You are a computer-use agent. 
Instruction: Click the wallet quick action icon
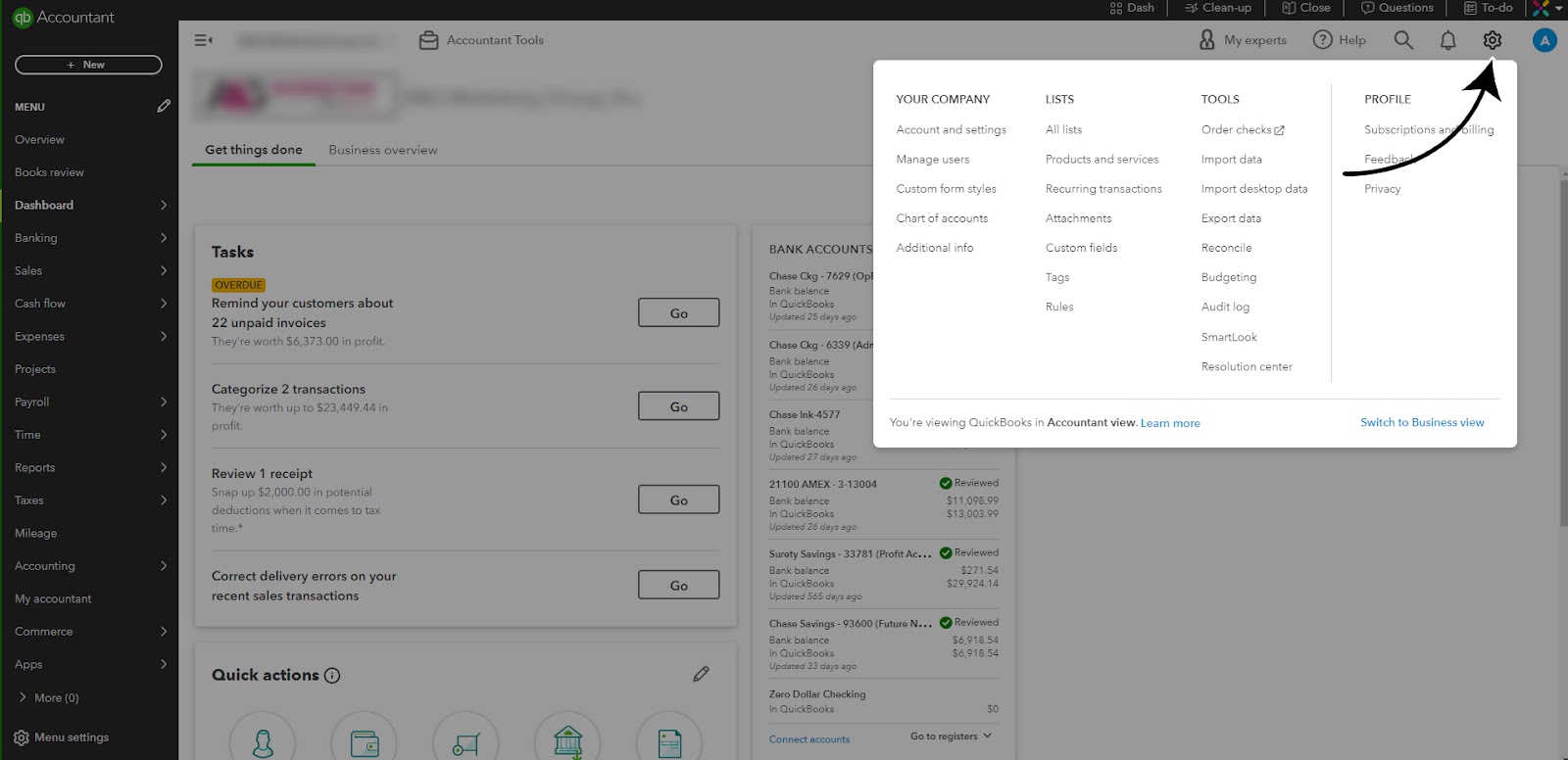(365, 742)
